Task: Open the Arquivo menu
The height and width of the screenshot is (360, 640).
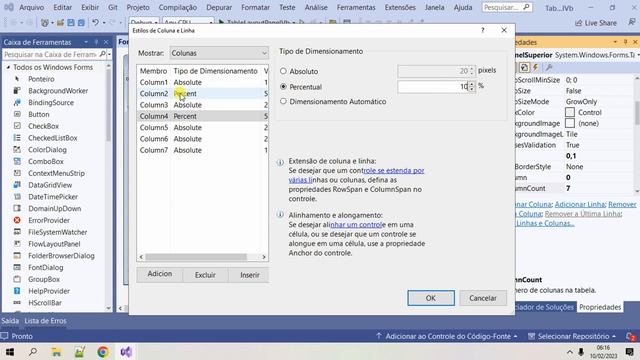Action: click(x=31, y=7)
